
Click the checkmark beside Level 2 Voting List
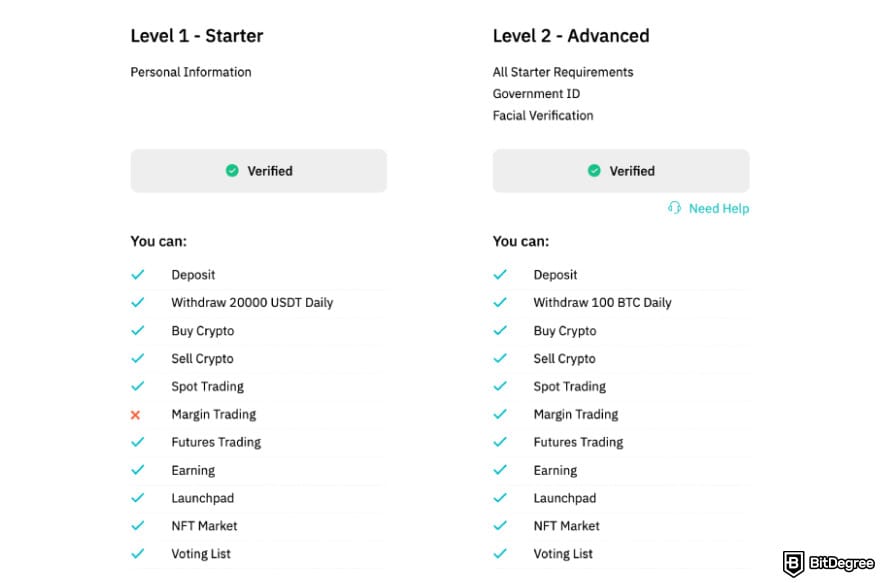click(x=499, y=554)
